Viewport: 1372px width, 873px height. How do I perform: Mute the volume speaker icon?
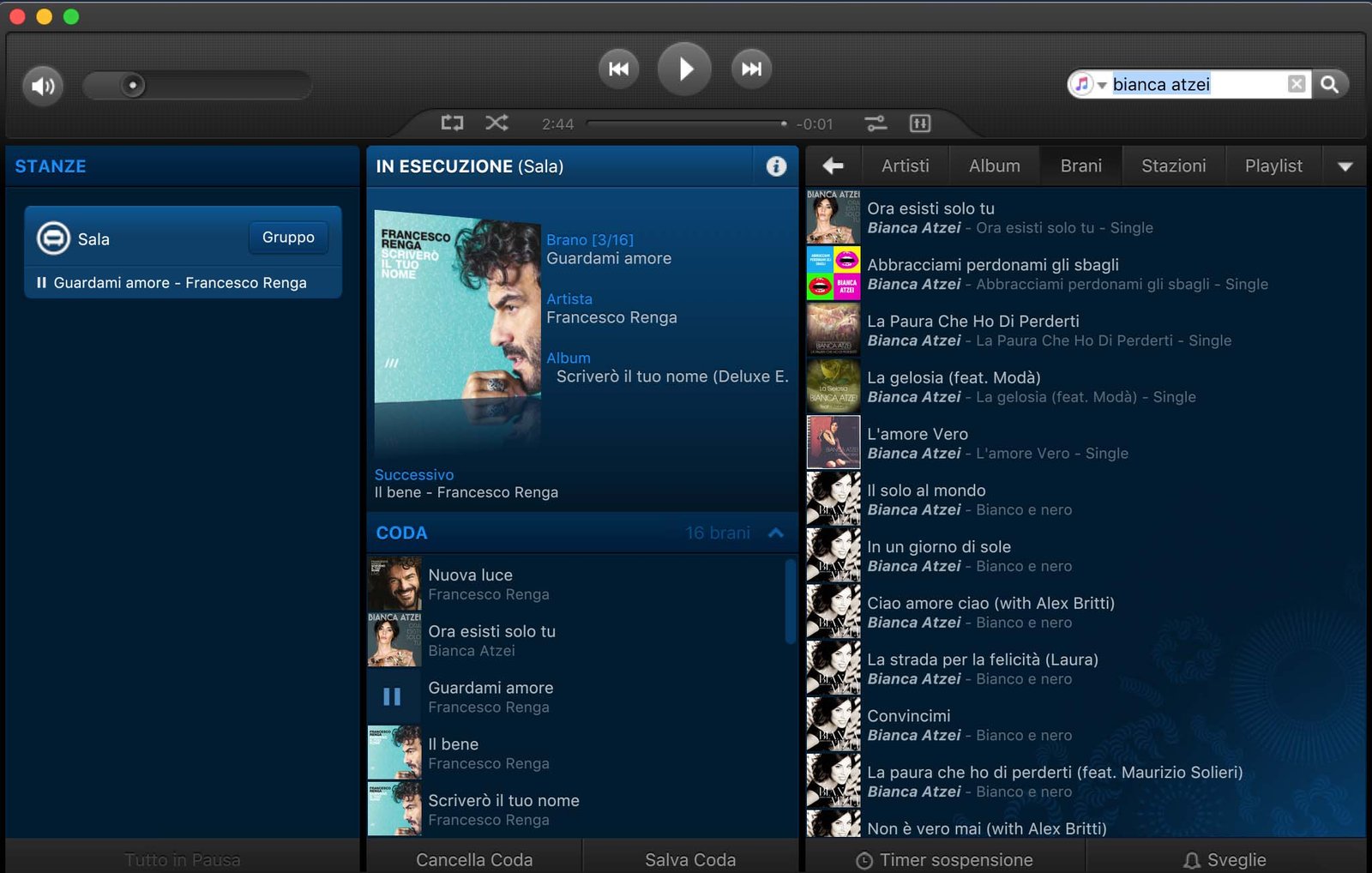click(43, 86)
